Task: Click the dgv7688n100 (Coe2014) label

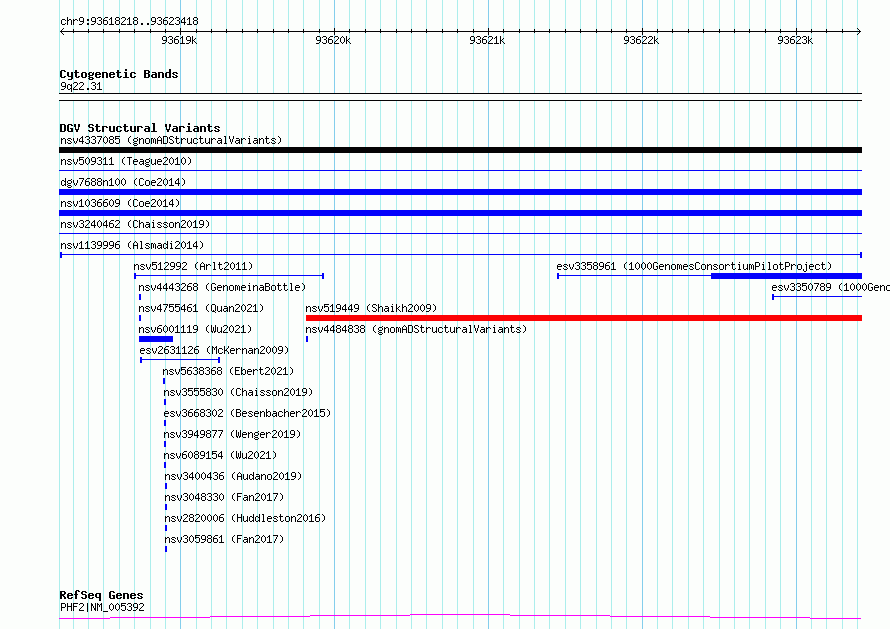Action: (x=123, y=182)
